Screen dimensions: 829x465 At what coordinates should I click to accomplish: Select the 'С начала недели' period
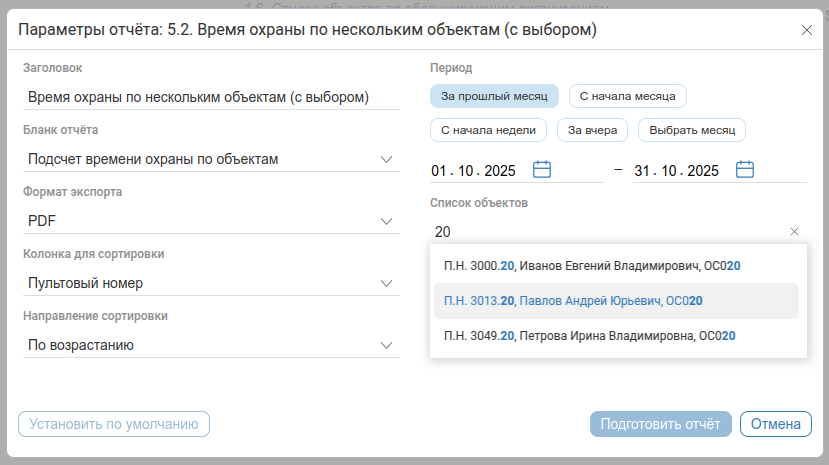coord(489,130)
